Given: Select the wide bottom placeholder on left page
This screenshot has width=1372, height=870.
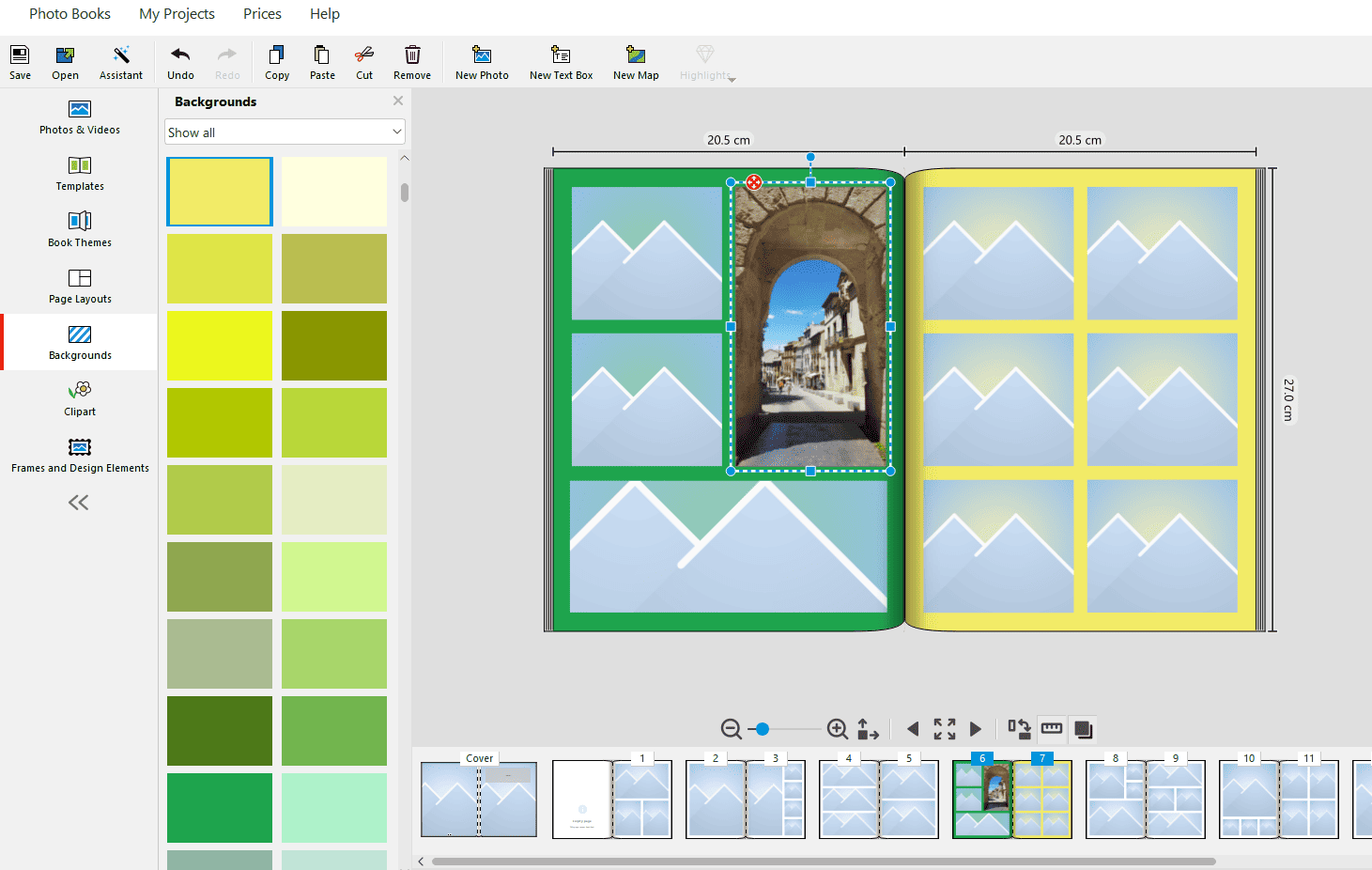Looking at the screenshot, I should [729, 546].
